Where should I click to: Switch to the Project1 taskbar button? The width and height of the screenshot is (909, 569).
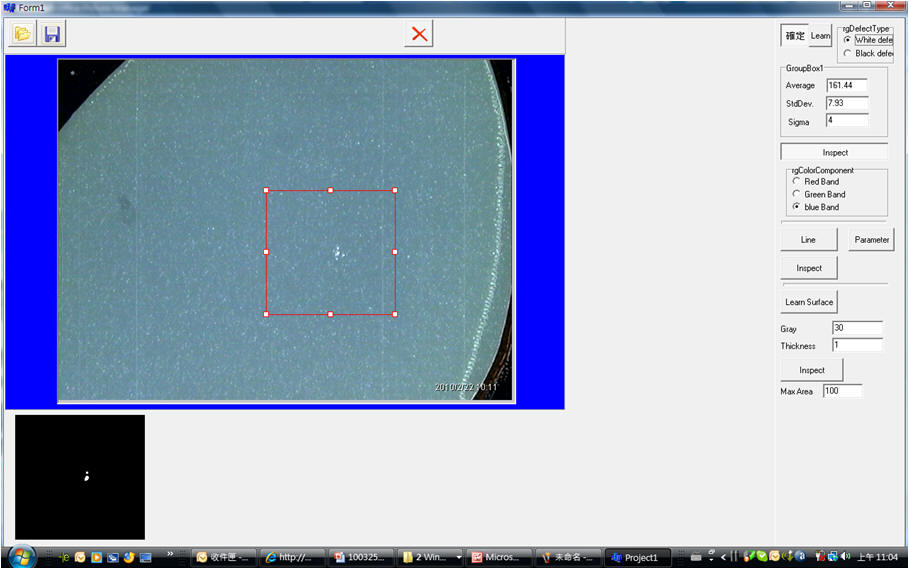point(637,557)
